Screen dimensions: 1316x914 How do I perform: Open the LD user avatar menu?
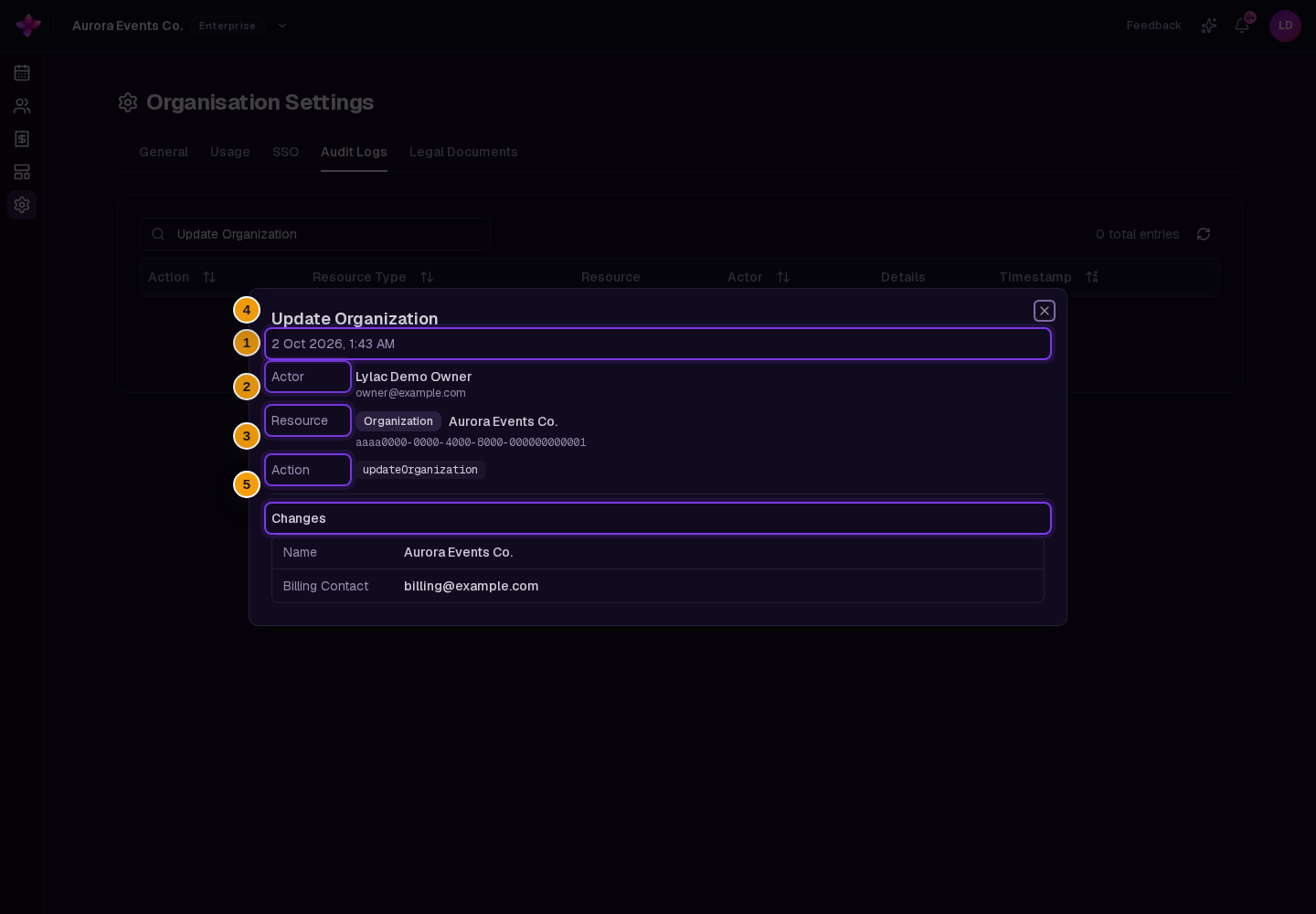(1285, 26)
